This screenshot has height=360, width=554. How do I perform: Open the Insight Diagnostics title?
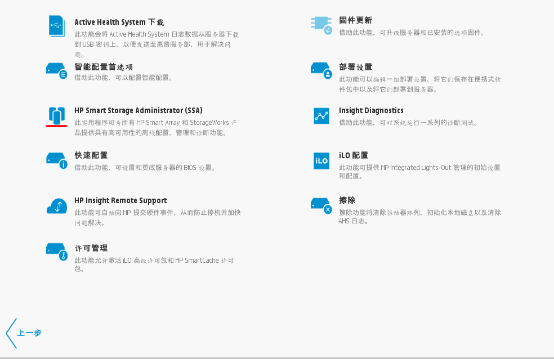click(371, 110)
